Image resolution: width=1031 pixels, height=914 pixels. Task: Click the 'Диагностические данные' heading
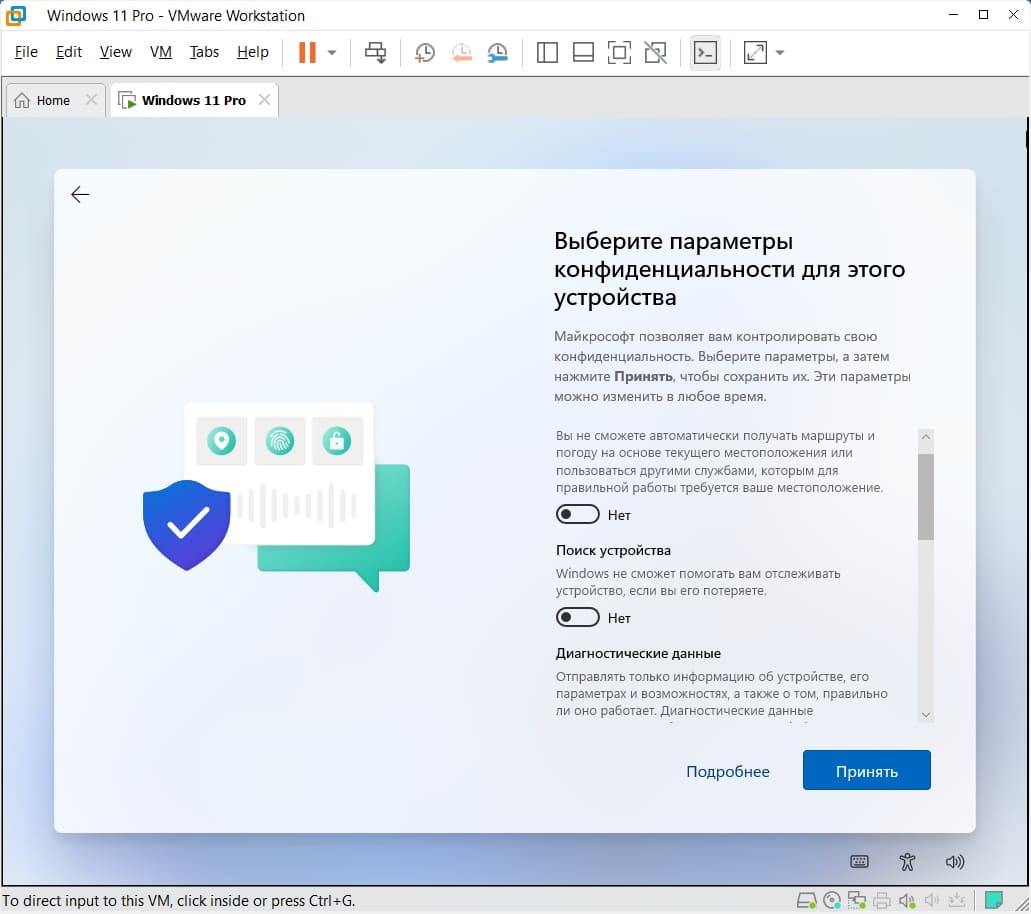(638, 654)
